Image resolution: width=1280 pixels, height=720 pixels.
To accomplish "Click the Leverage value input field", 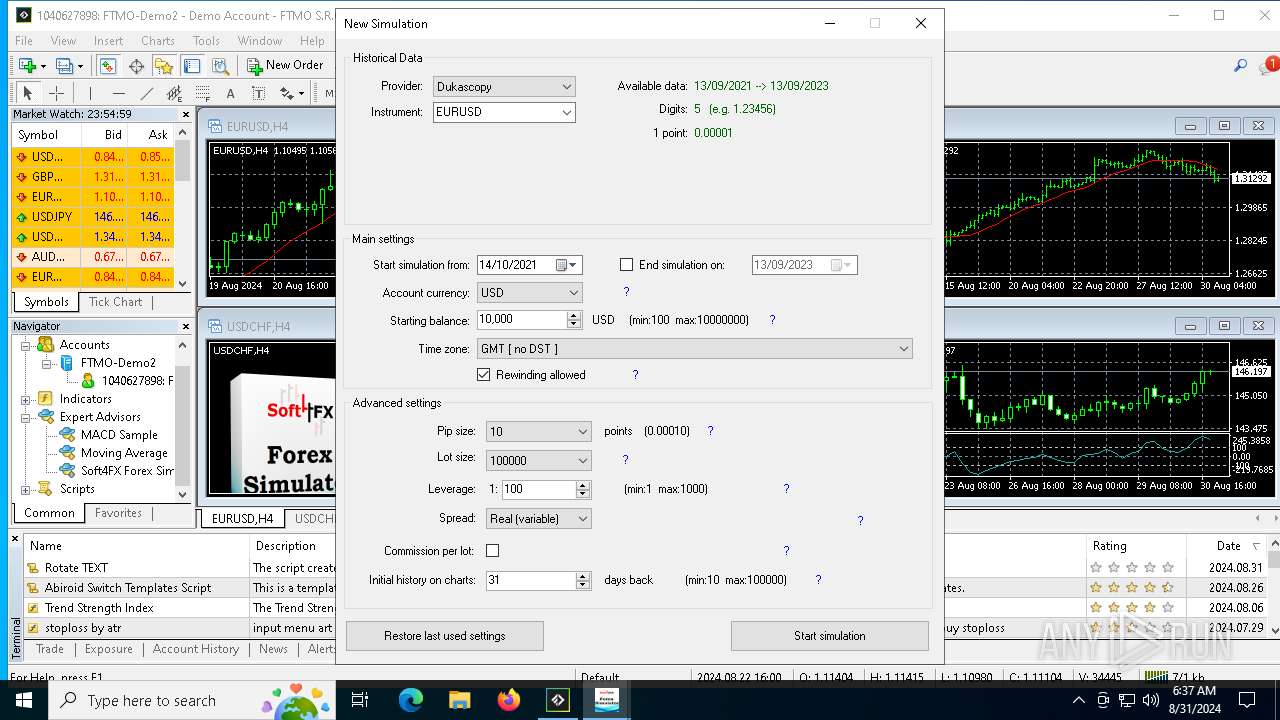I will coord(539,489).
